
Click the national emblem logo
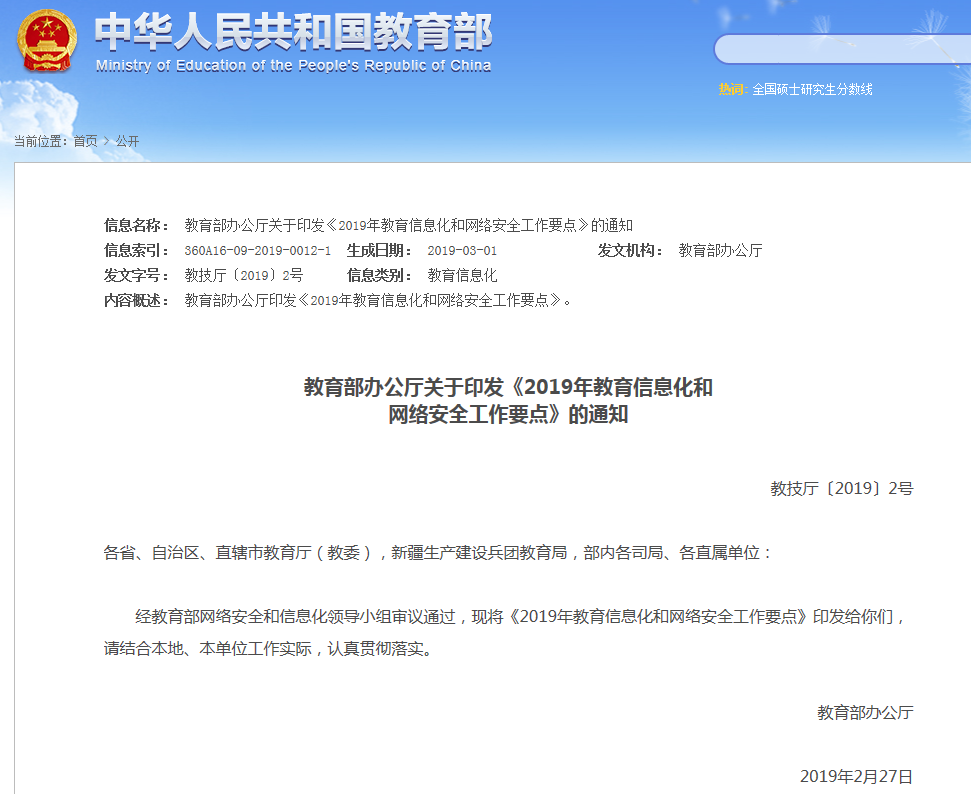tap(46, 41)
